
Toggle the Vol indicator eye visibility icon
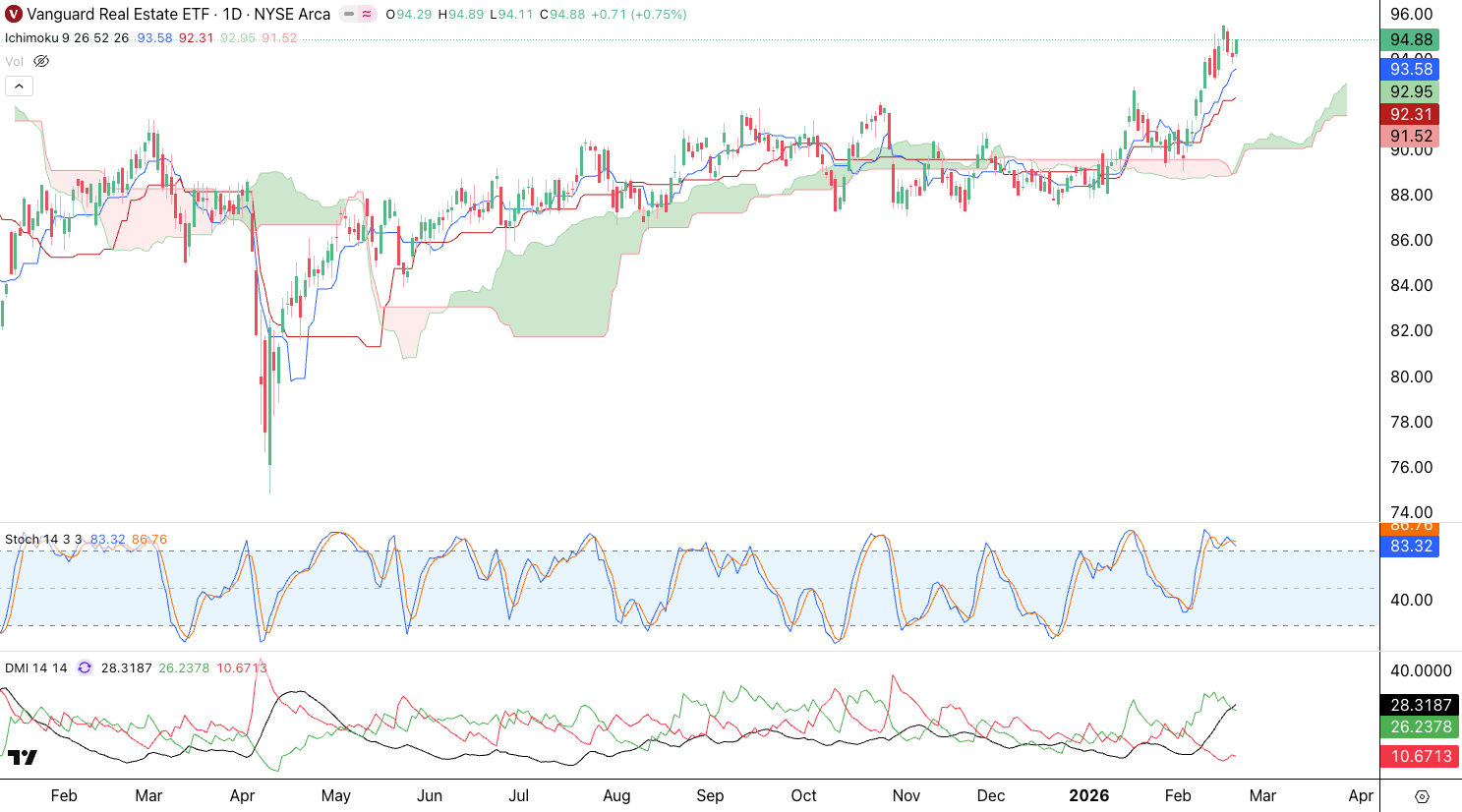pos(41,61)
